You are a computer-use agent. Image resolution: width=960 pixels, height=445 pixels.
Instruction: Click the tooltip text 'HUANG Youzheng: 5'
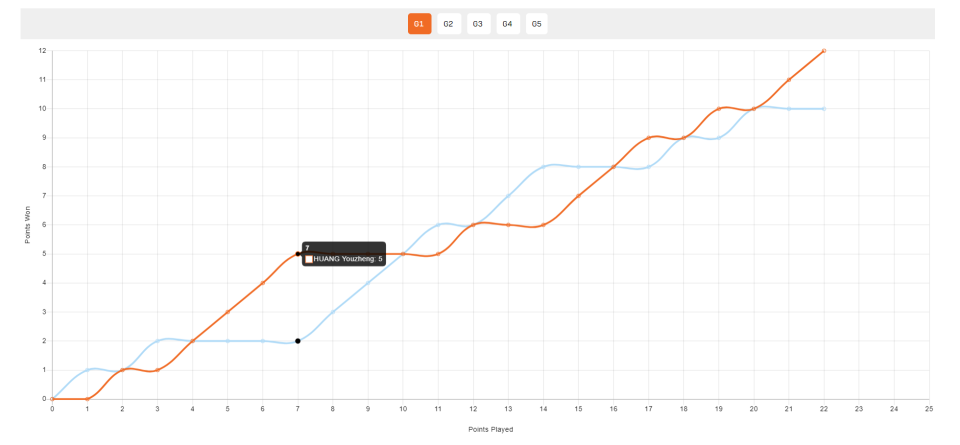pyautogui.click(x=348, y=259)
